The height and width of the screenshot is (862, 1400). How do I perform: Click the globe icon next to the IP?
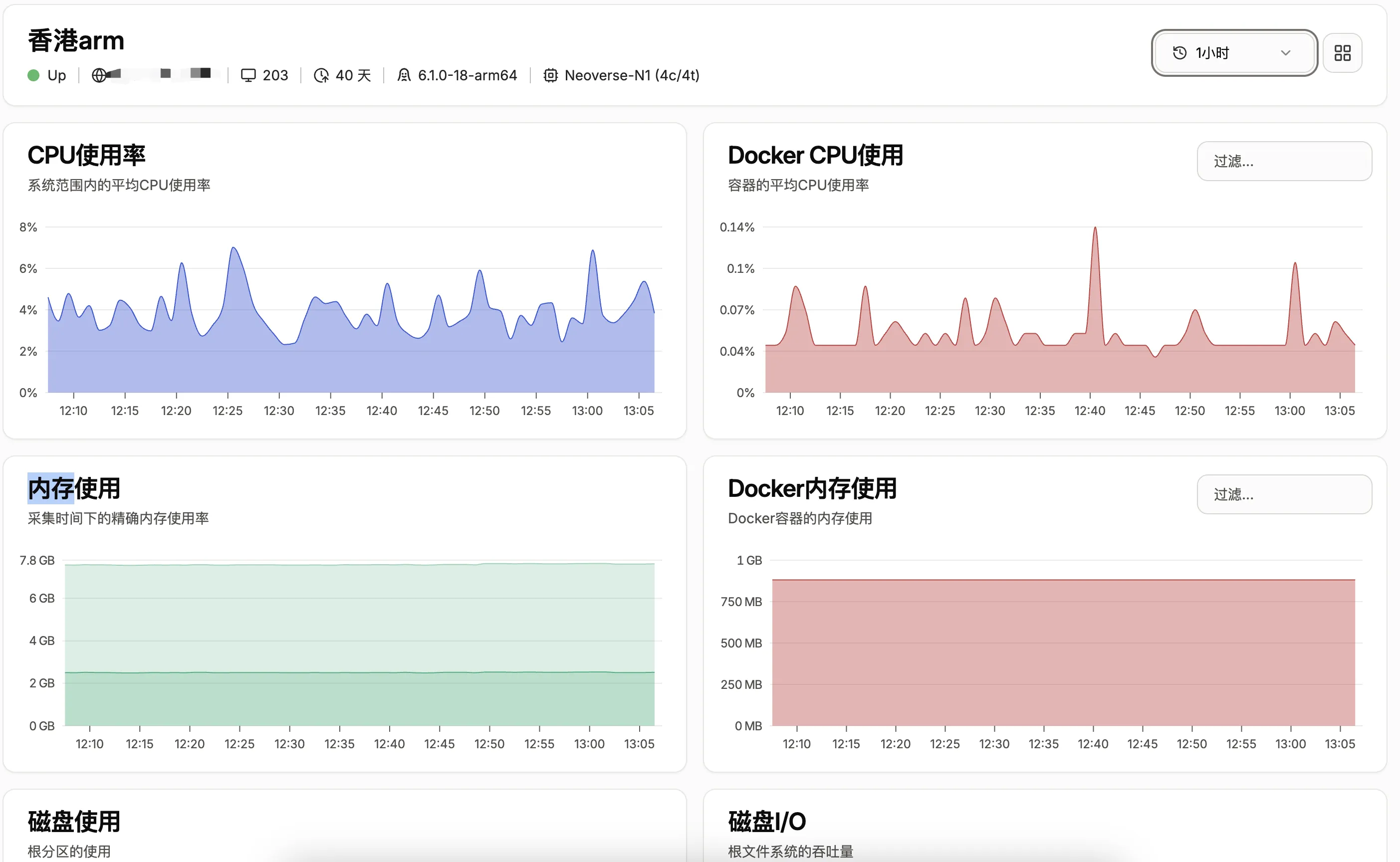(x=99, y=75)
